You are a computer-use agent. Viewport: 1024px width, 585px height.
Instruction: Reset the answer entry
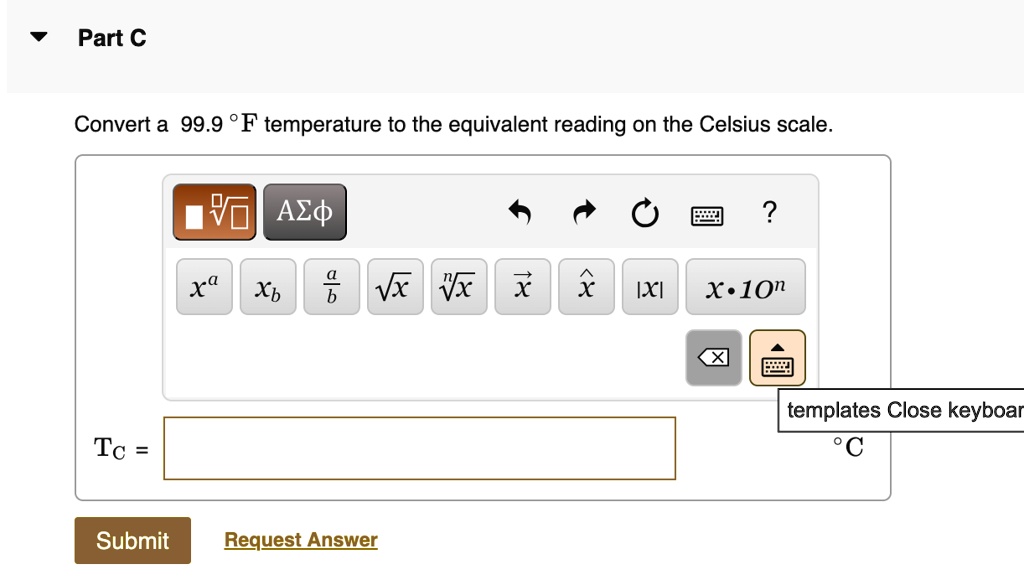(x=645, y=212)
